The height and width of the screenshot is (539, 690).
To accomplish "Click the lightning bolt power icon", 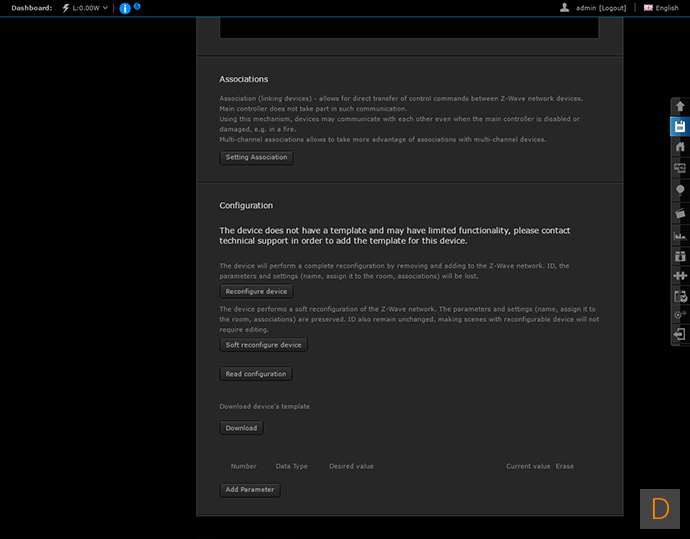I will 66,8.
